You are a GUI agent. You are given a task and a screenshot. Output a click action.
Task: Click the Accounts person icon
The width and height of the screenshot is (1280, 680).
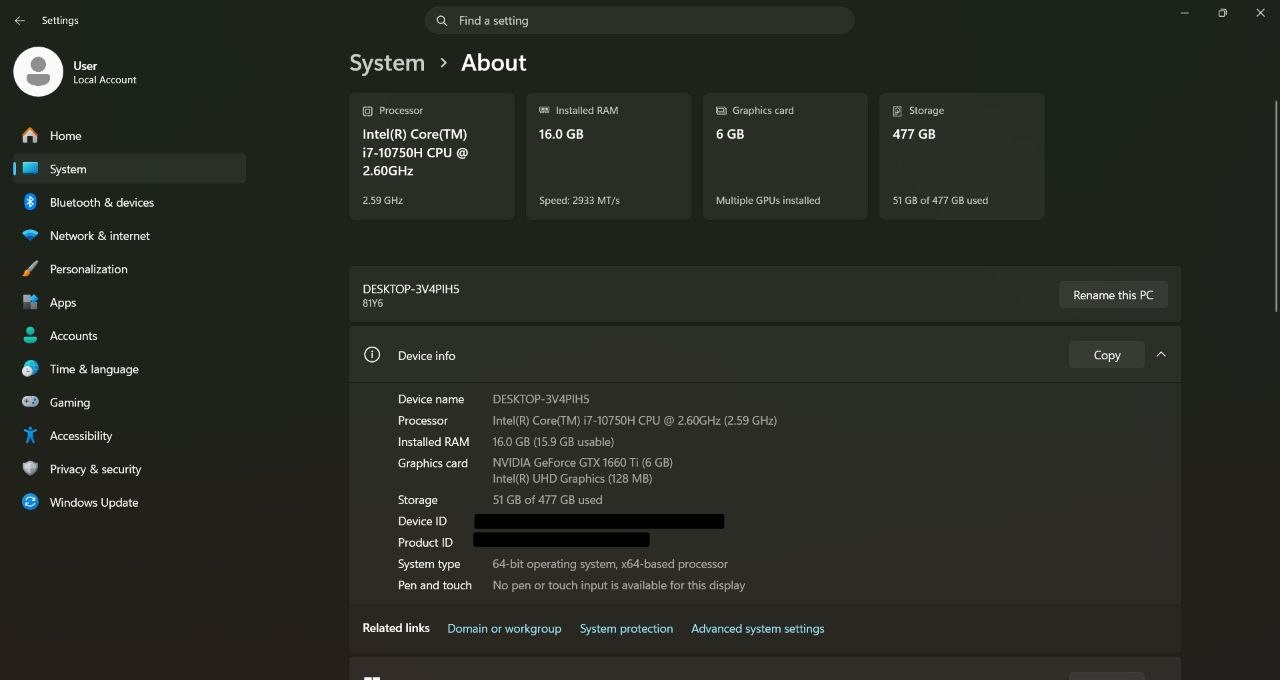click(x=30, y=335)
